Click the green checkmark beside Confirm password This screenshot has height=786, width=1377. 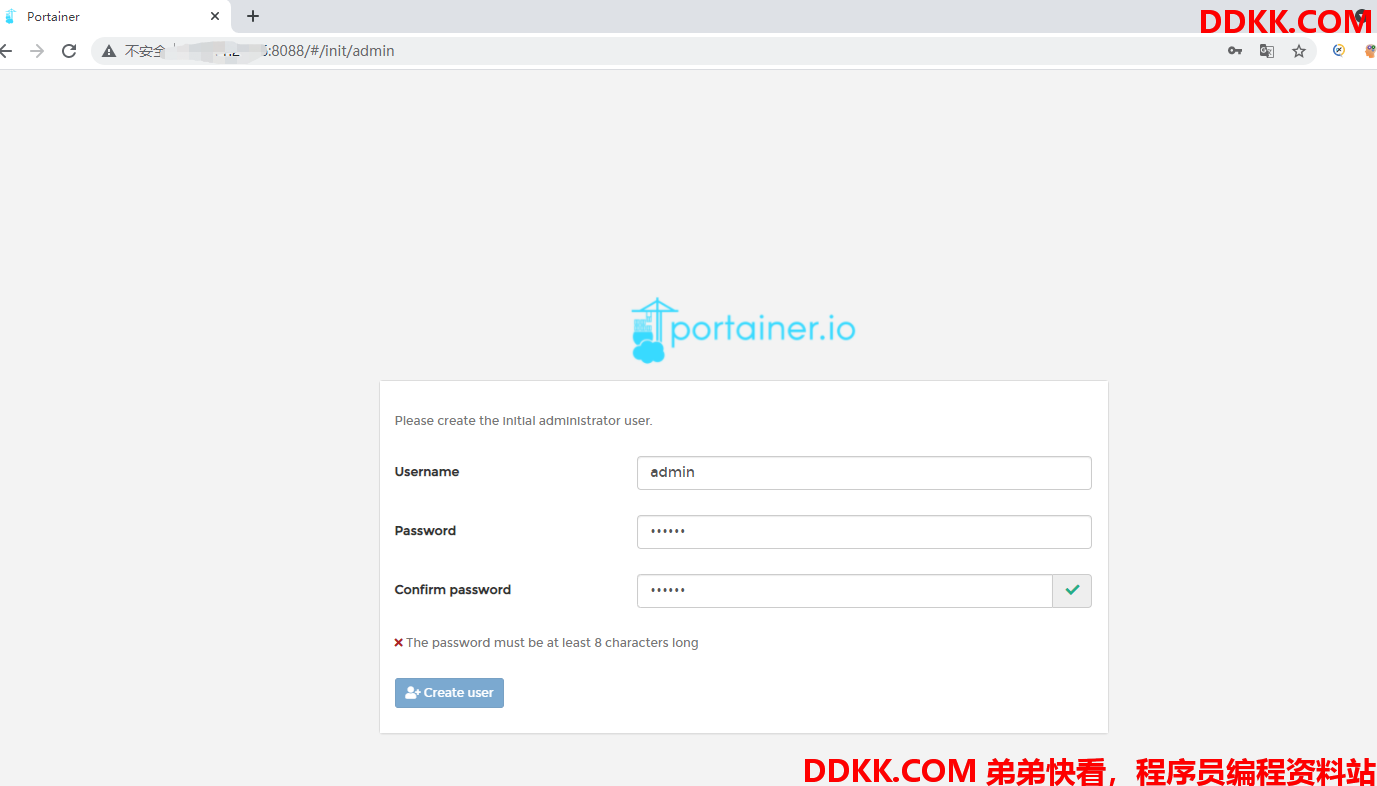click(x=1072, y=591)
